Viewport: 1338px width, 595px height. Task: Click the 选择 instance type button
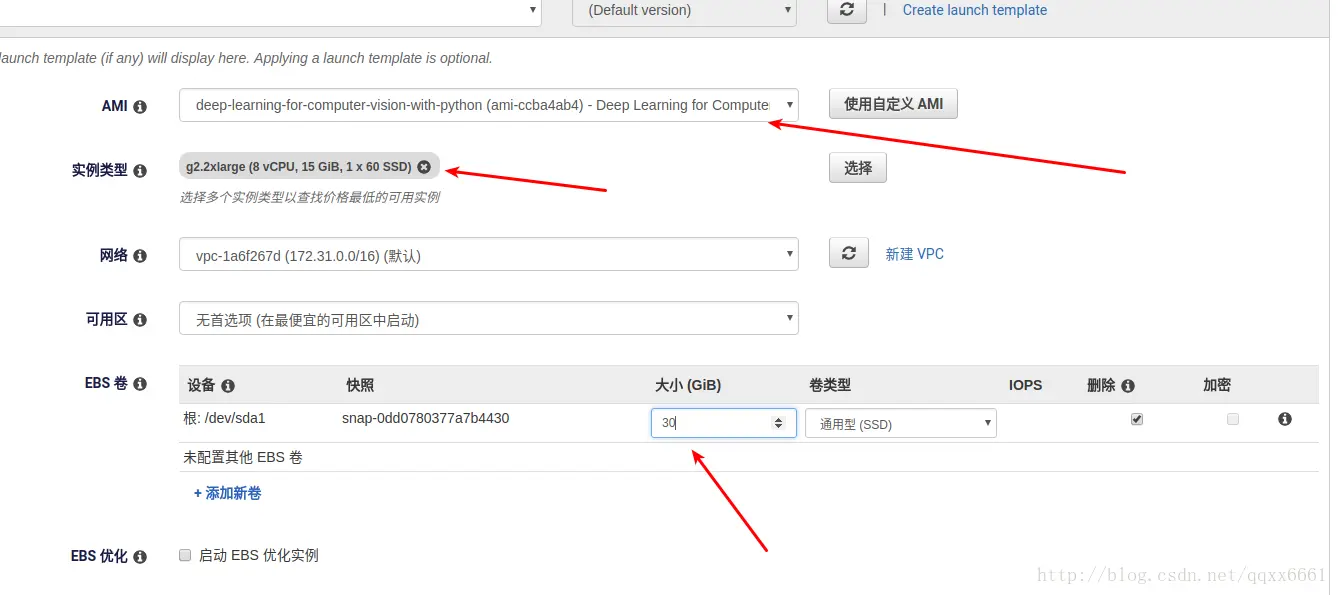[858, 168]
